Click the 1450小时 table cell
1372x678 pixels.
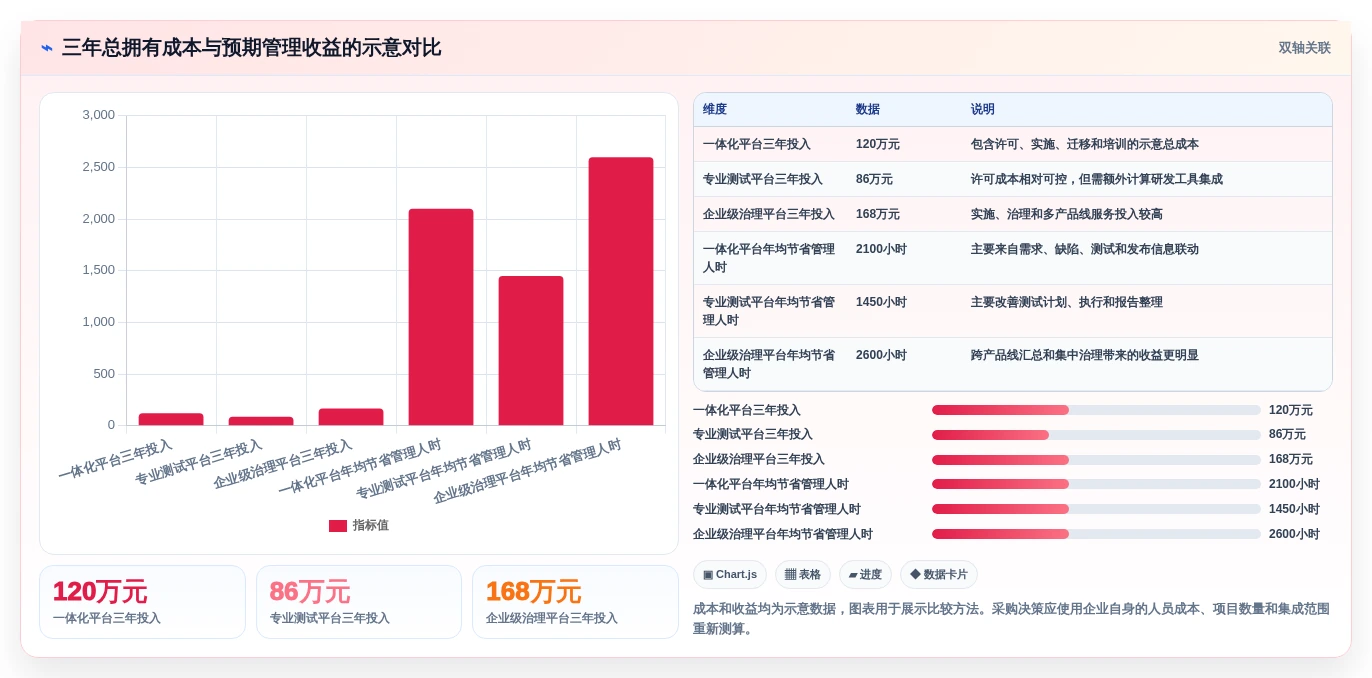881,302
